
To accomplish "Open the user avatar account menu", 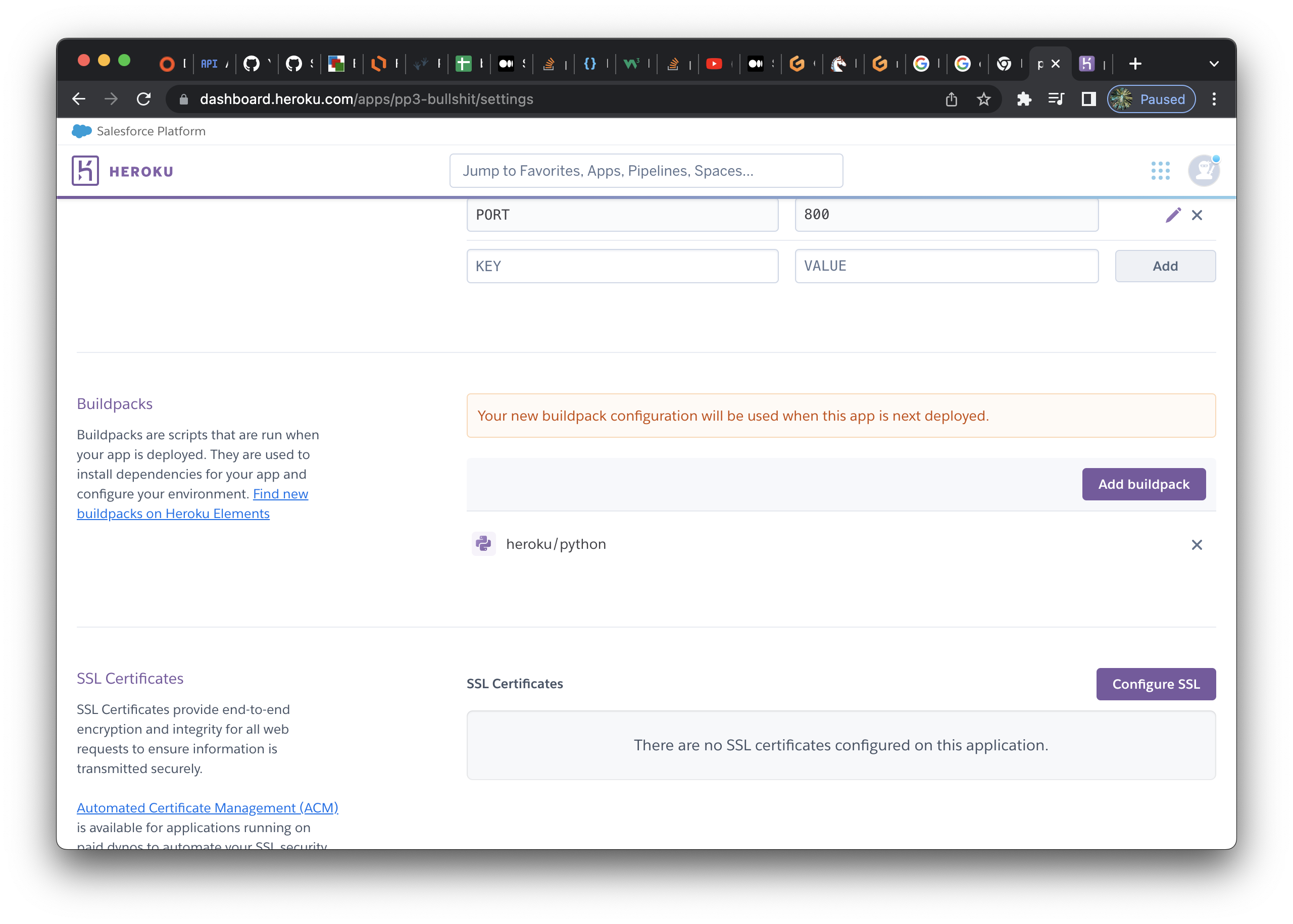I will coord(1204,171).
